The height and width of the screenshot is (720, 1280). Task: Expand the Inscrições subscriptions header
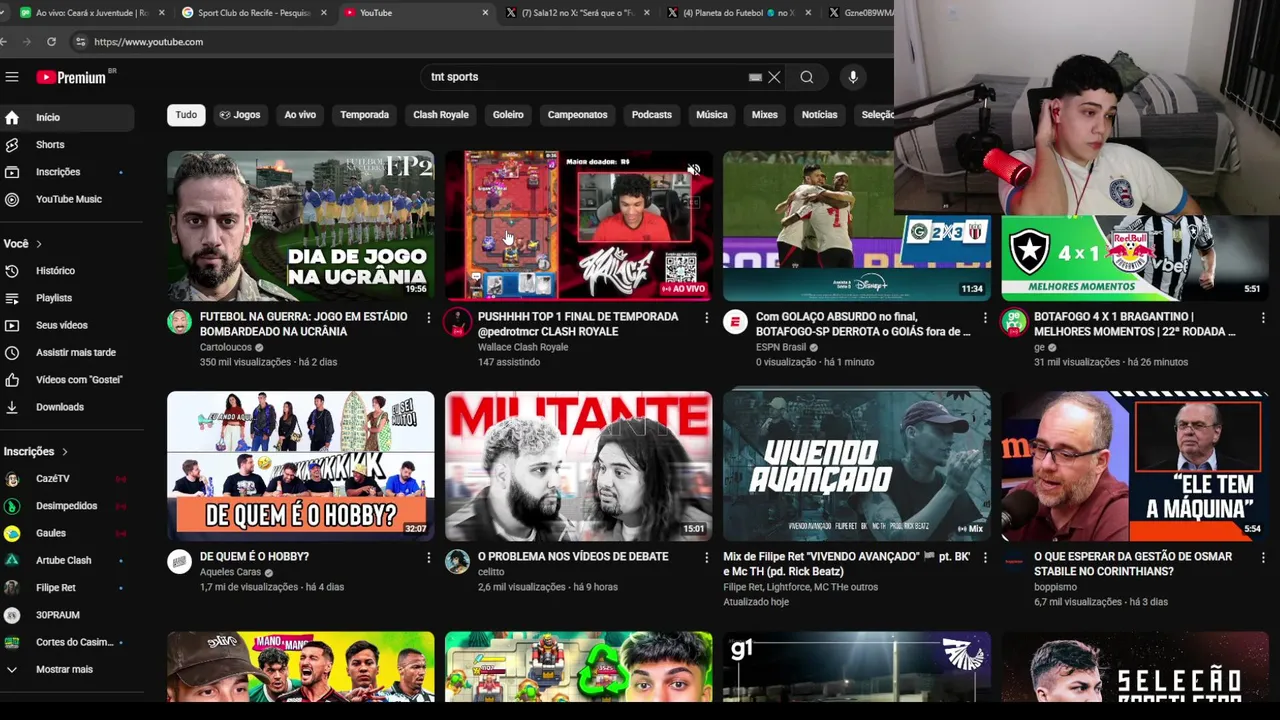tap(36, 452)
